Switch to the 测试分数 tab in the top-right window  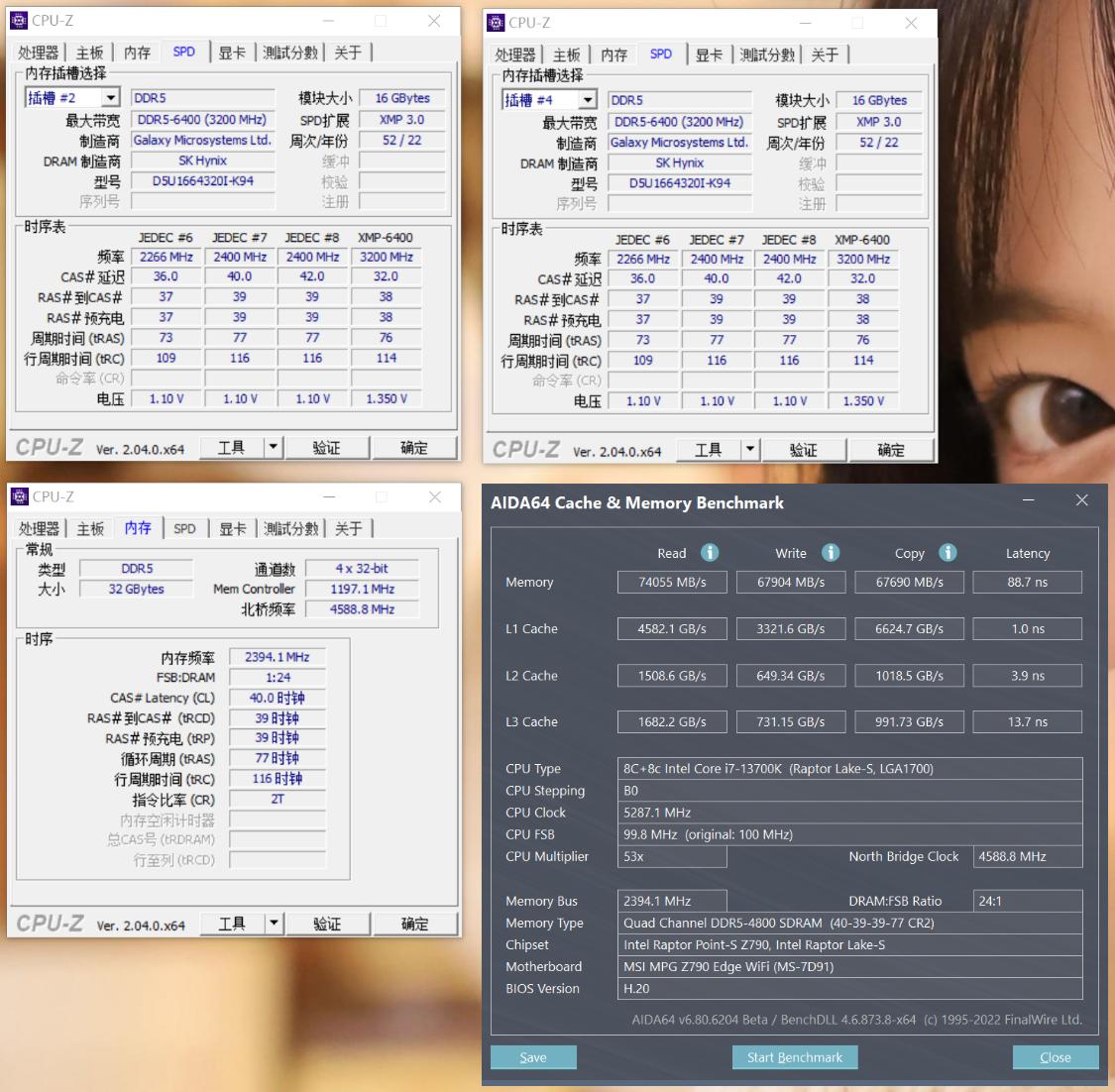[766, 55]
